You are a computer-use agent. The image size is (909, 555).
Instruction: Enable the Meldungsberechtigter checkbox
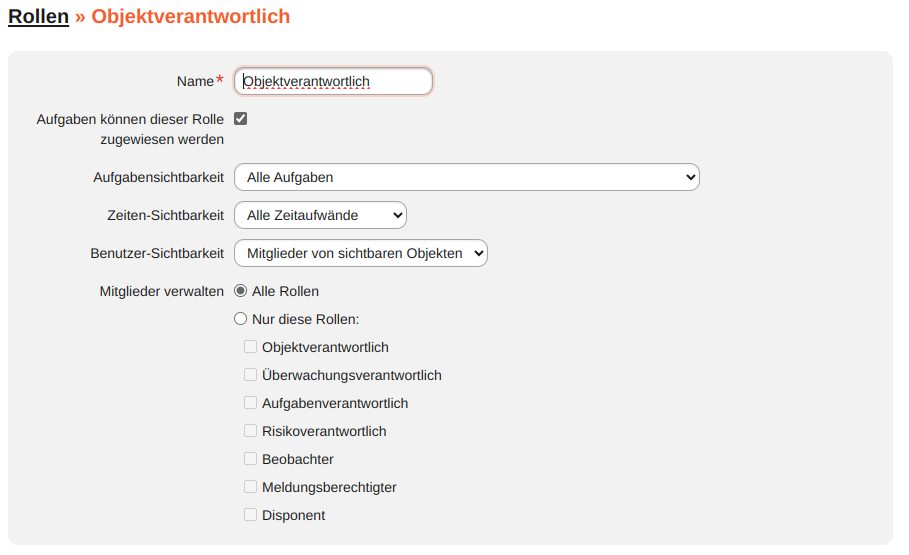tap(250, 487)
